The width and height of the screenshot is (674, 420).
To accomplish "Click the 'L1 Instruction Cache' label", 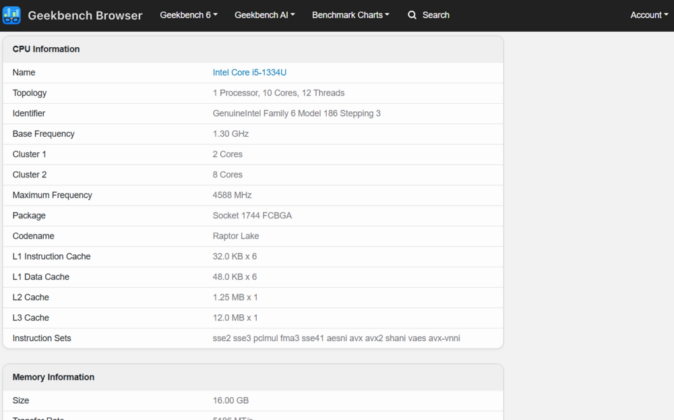I will pyautogui.click(x=52, y=257).
